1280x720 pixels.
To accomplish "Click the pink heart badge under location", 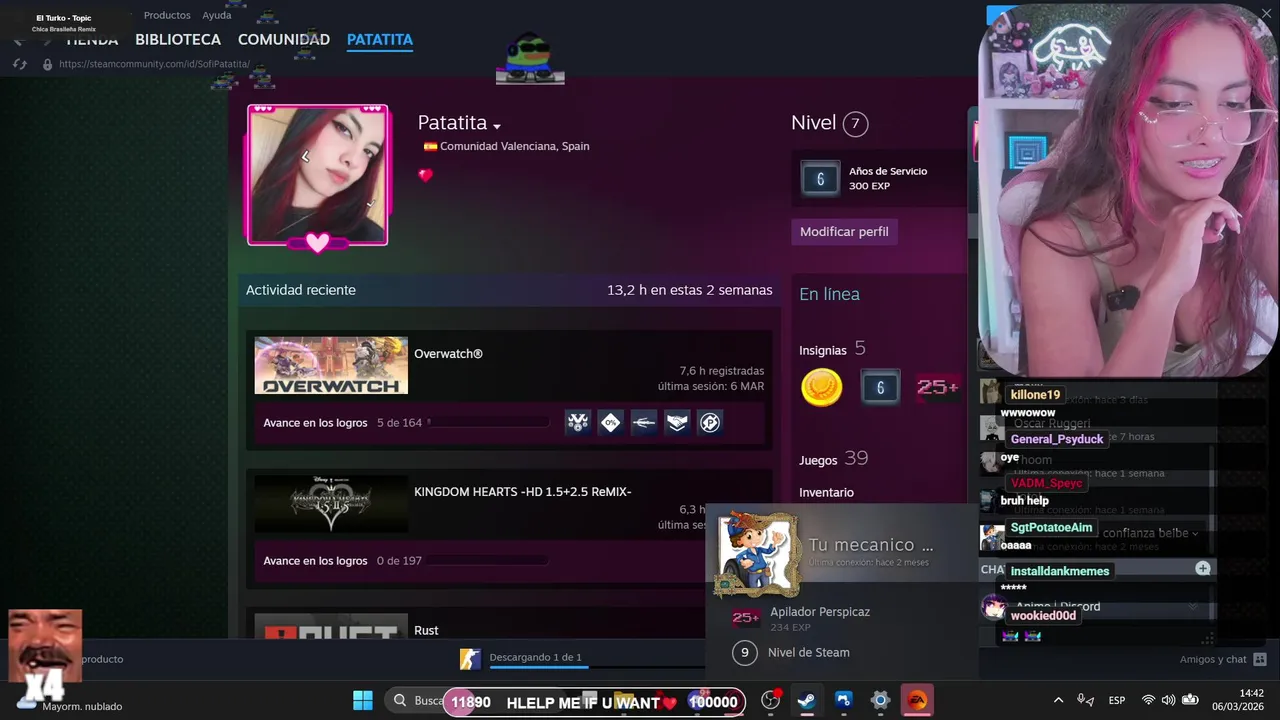I will [x=426, y=175].
